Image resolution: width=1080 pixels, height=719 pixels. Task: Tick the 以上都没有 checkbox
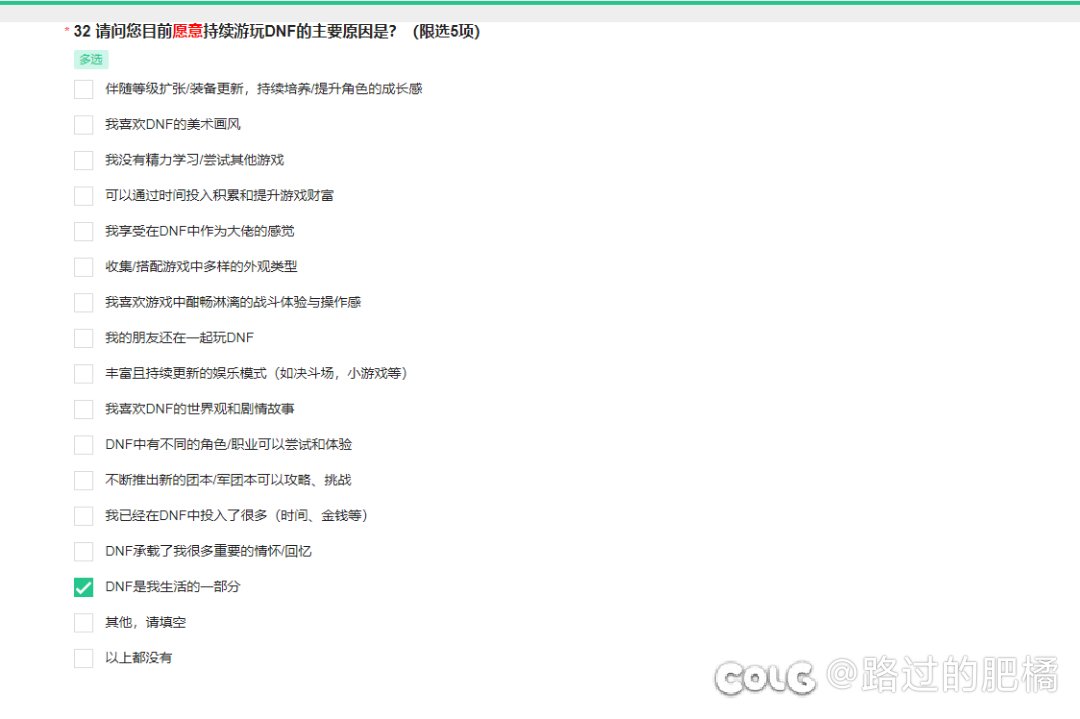pos(83,658)
